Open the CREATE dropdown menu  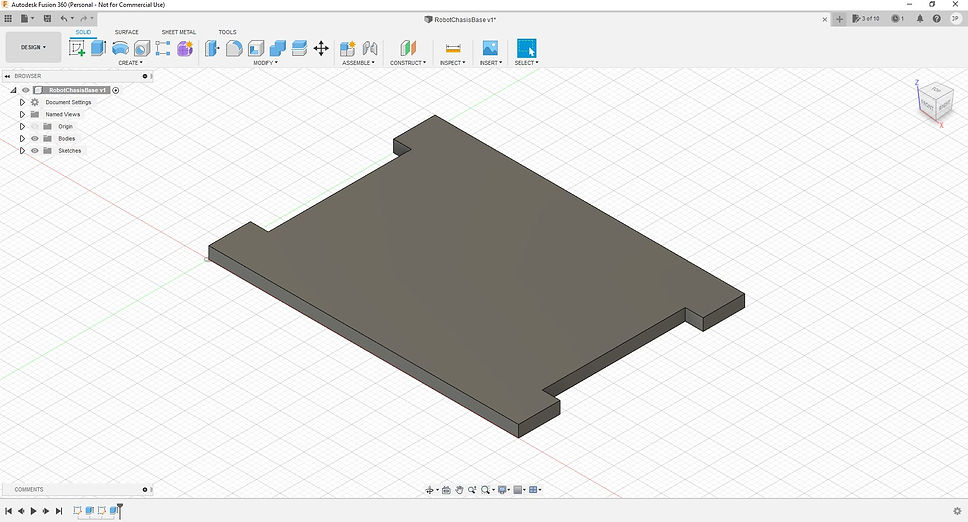pos(130,63)
